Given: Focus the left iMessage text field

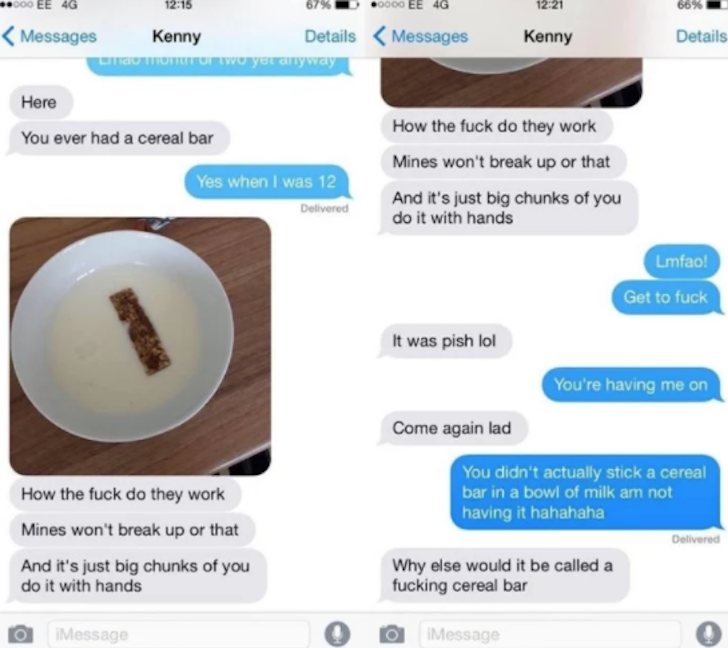Looking at the screenshot, I should [x=178, y=634].
